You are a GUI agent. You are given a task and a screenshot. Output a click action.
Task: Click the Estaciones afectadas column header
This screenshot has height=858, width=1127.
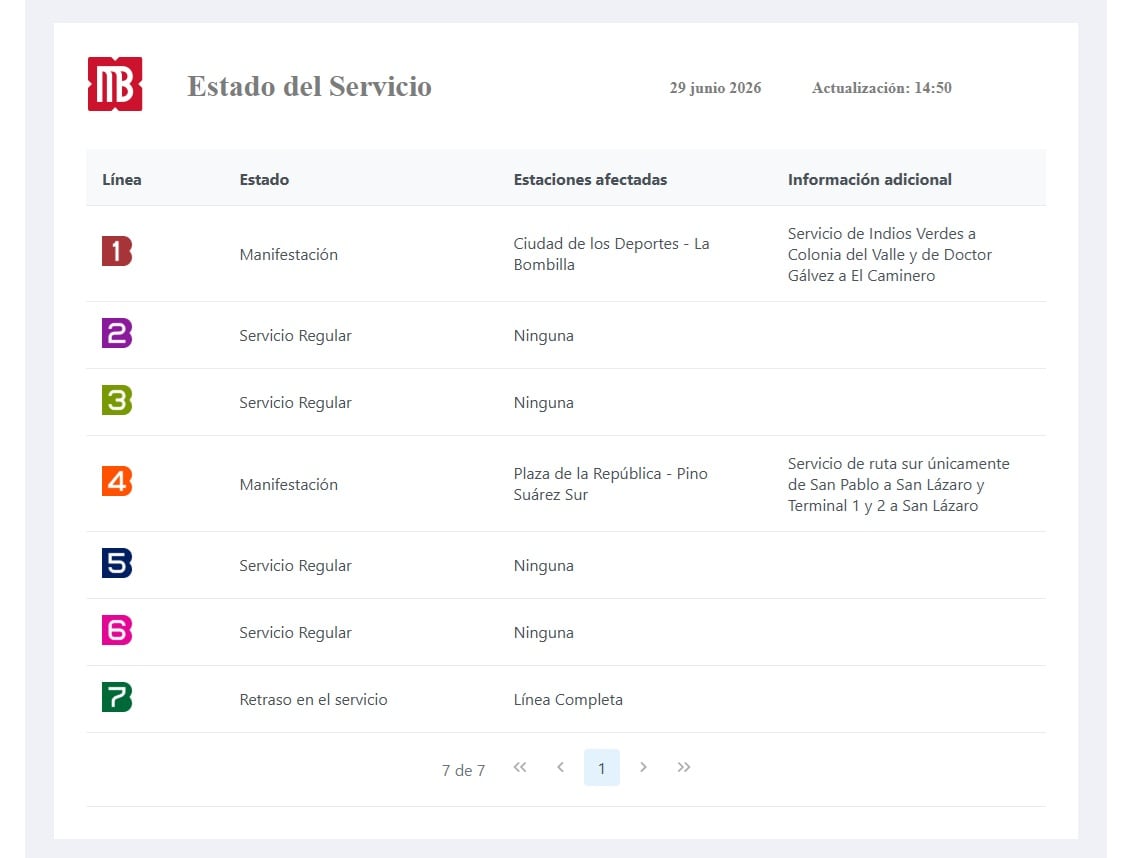point(590,180)
